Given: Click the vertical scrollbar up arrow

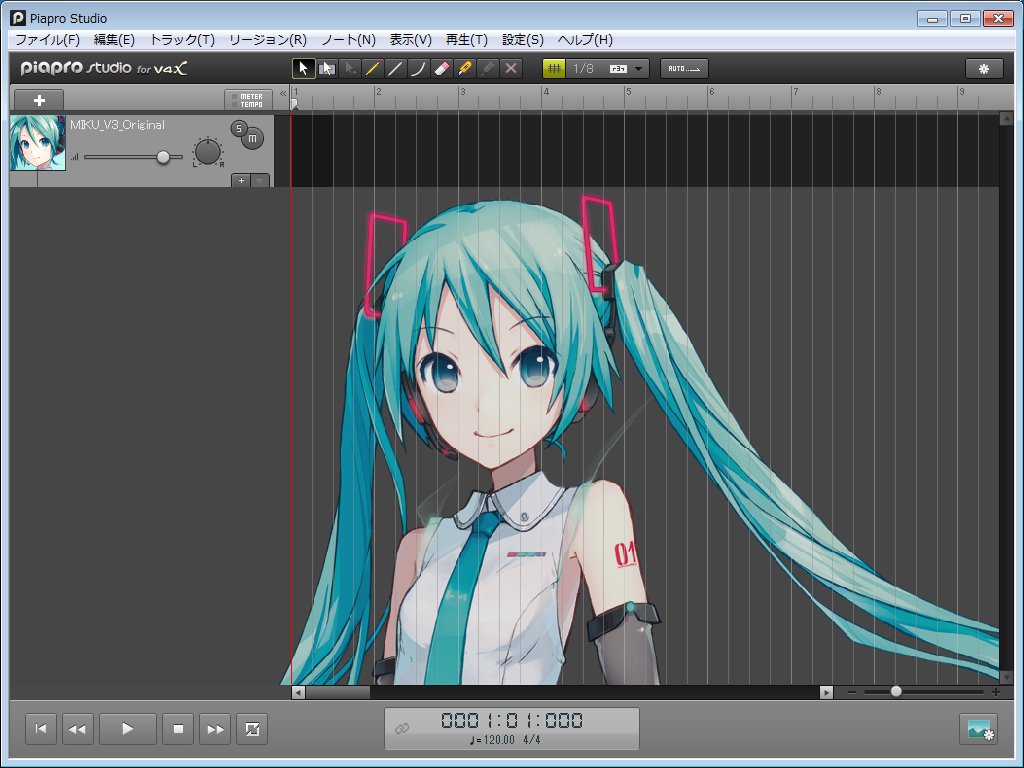Looking at the screenshot, I should [1006, 119].
